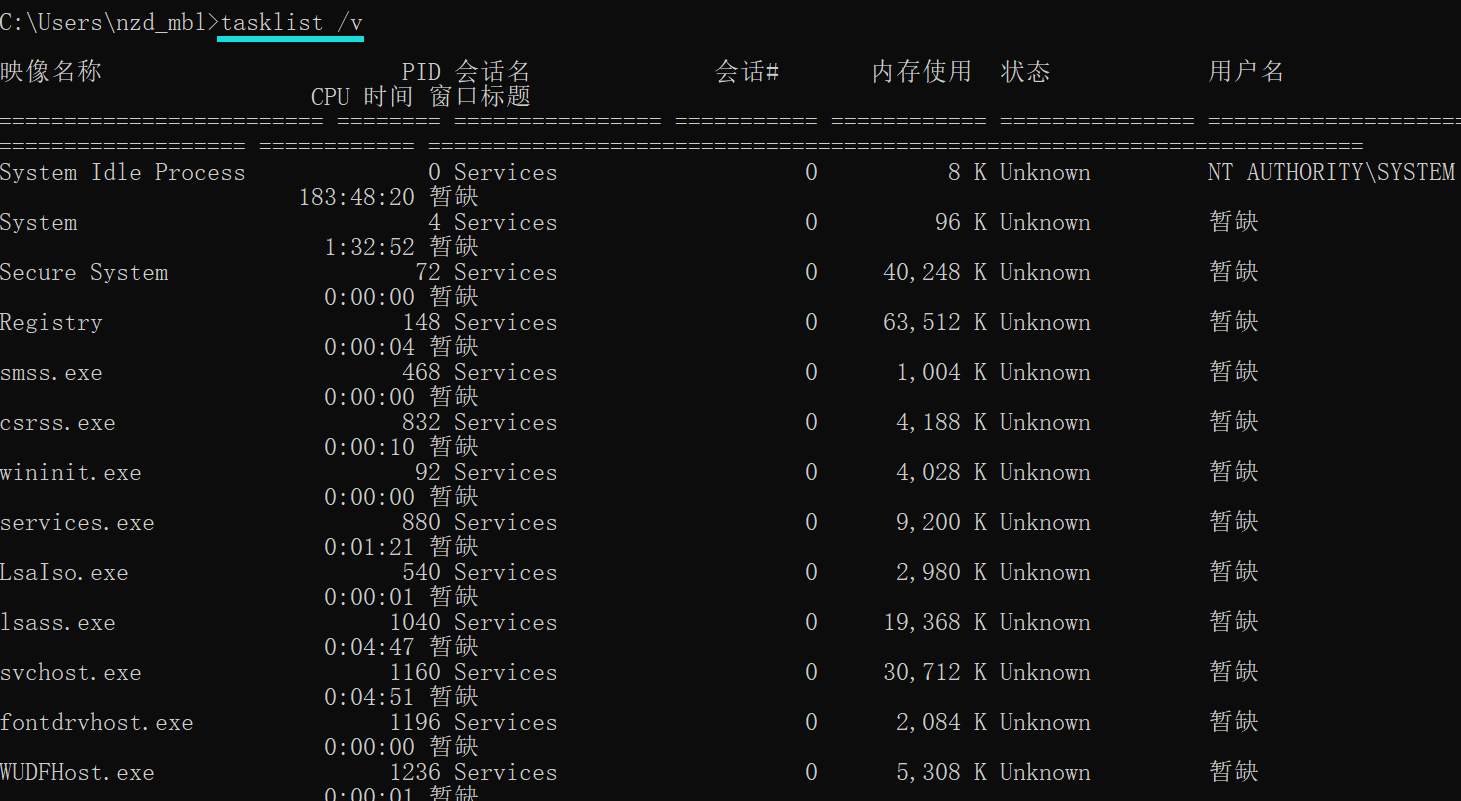Click the 用户名 column header
1461x801 pixels.
click(1246, 72)
